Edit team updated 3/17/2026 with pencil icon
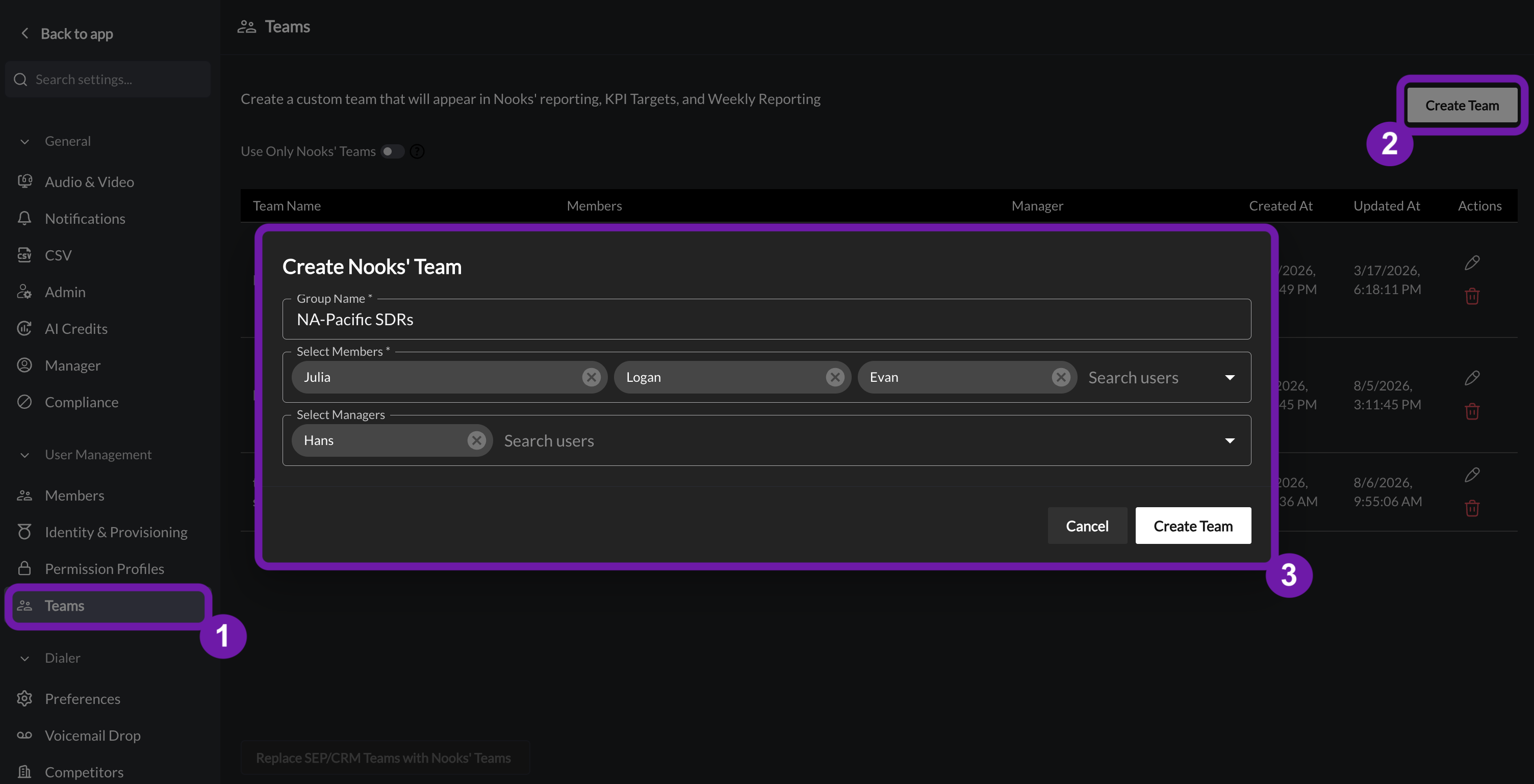The image size is (1534, 784). click(x=1471, y=263)
